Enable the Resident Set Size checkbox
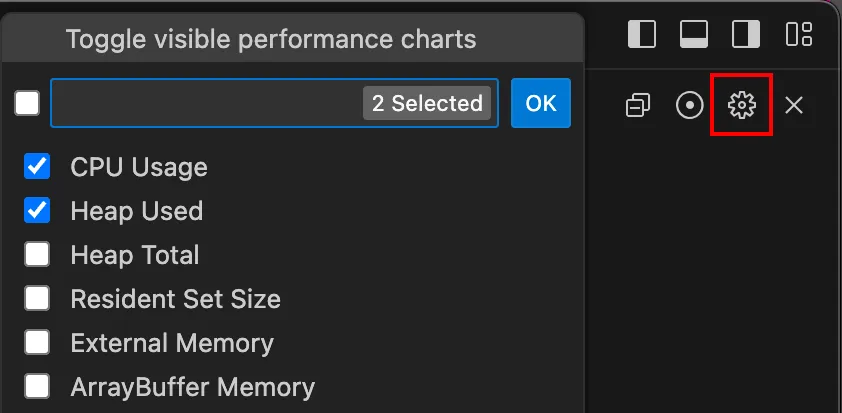Image resolution: width=842 pixels, height=413 pixels. [37, 298]
